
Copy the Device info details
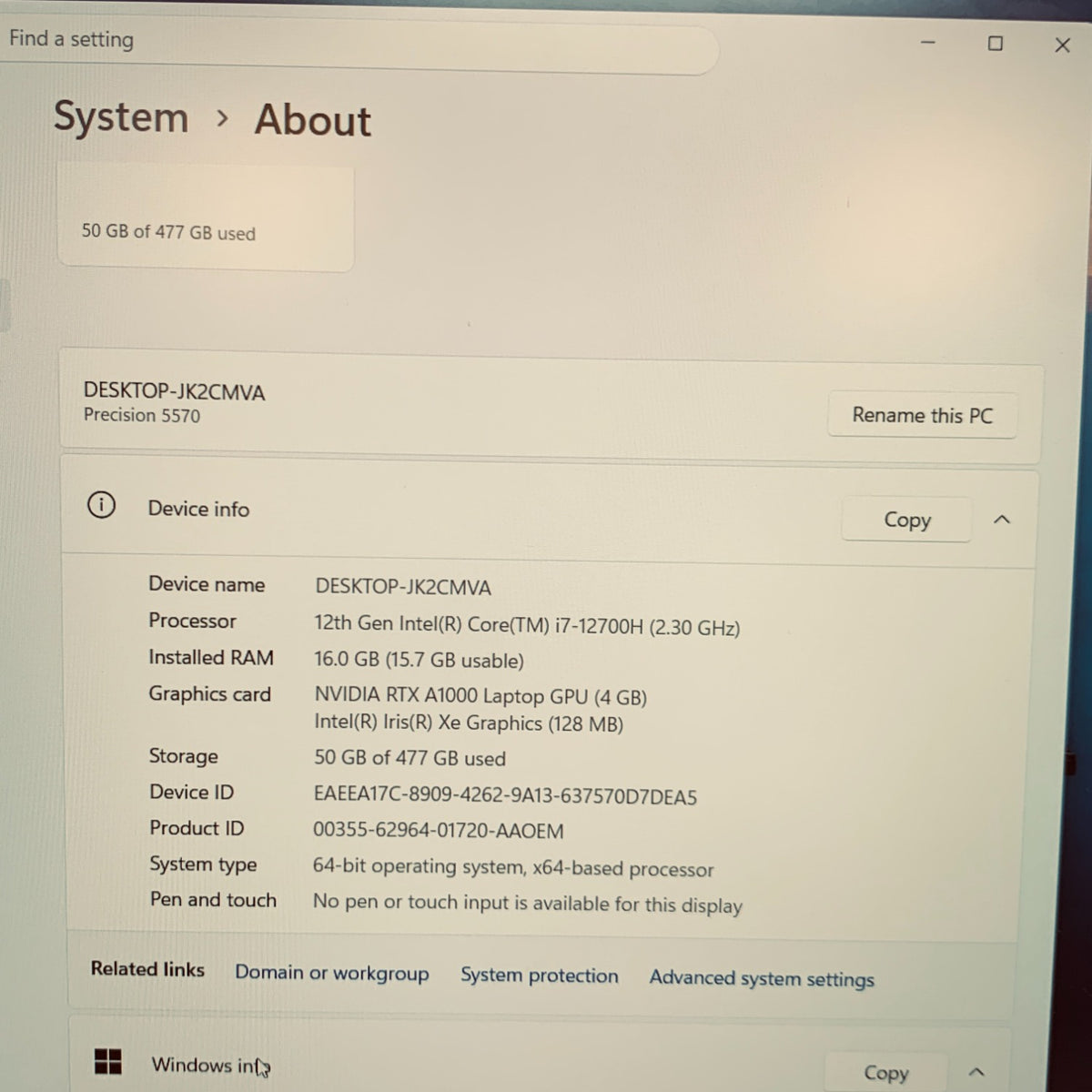(x=907, y=520)
